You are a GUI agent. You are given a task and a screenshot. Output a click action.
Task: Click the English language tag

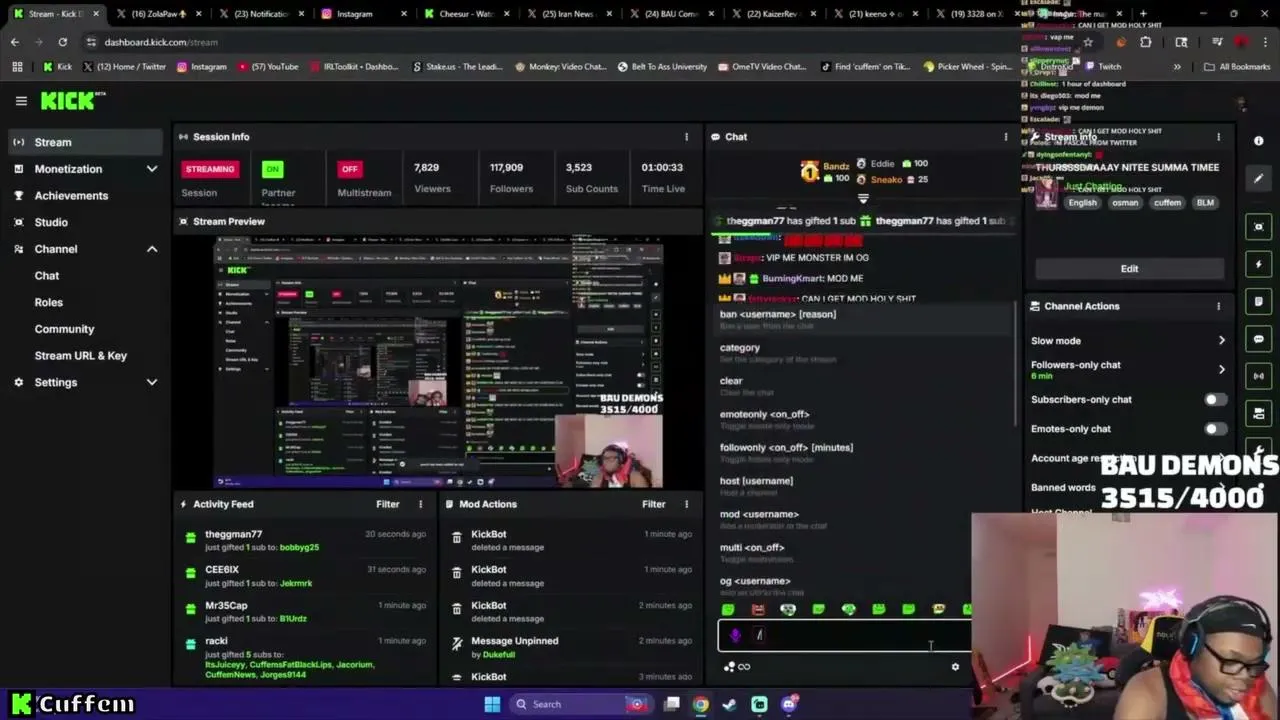(1082, 203)
